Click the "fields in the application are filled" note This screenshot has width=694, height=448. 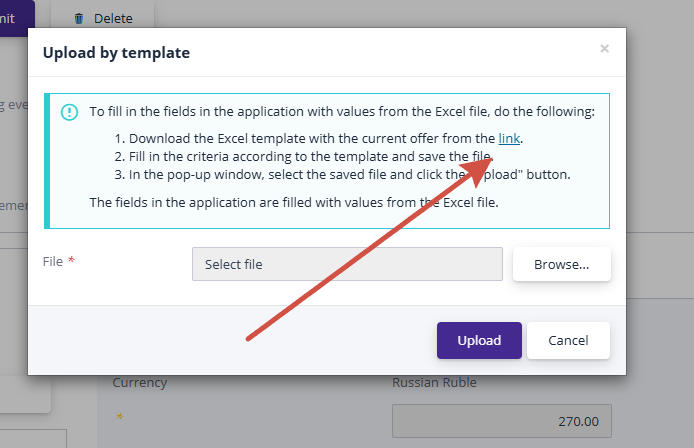click(293, 202)
